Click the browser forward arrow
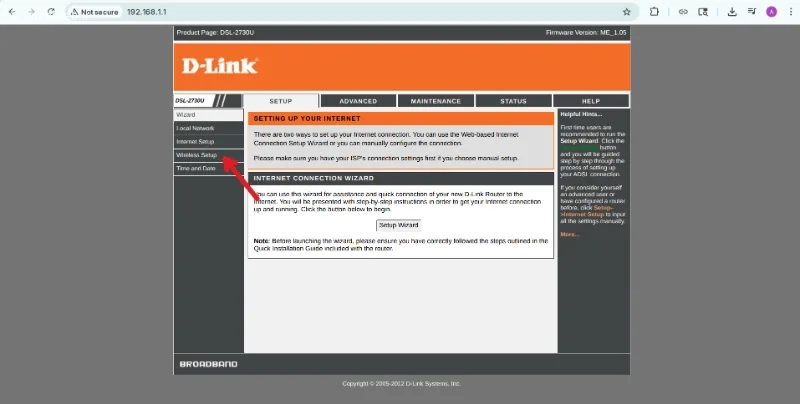 click(x=32, y=12)
